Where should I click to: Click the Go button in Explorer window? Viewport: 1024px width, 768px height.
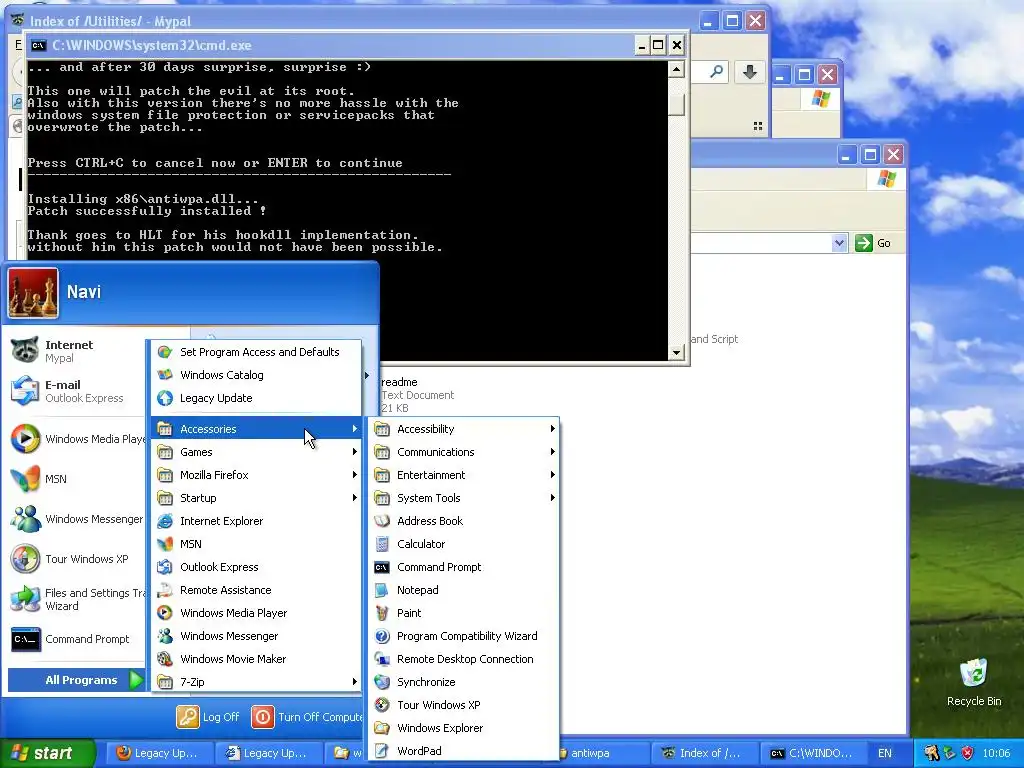point(873,243)
